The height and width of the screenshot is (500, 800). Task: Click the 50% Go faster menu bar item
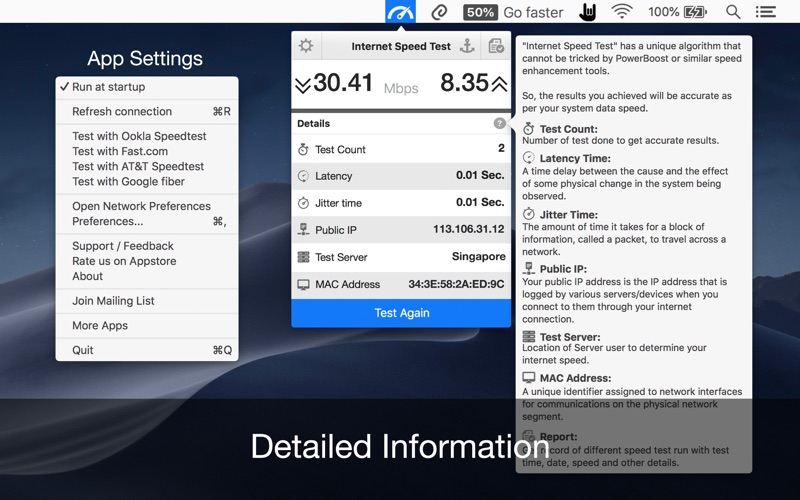[513, 12]
